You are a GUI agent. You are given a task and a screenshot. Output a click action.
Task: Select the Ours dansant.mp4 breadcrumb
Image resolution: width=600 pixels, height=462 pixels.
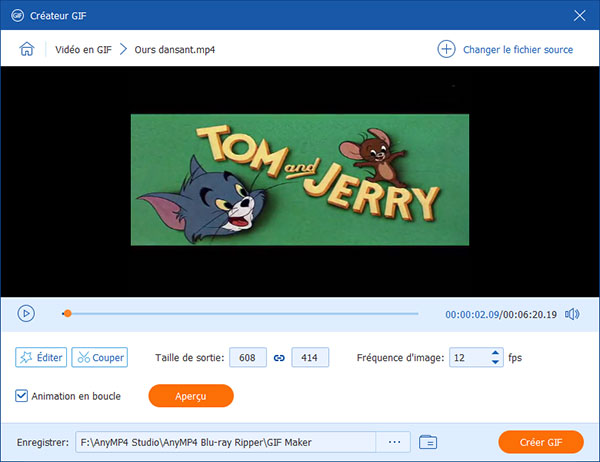coord(174,50)
